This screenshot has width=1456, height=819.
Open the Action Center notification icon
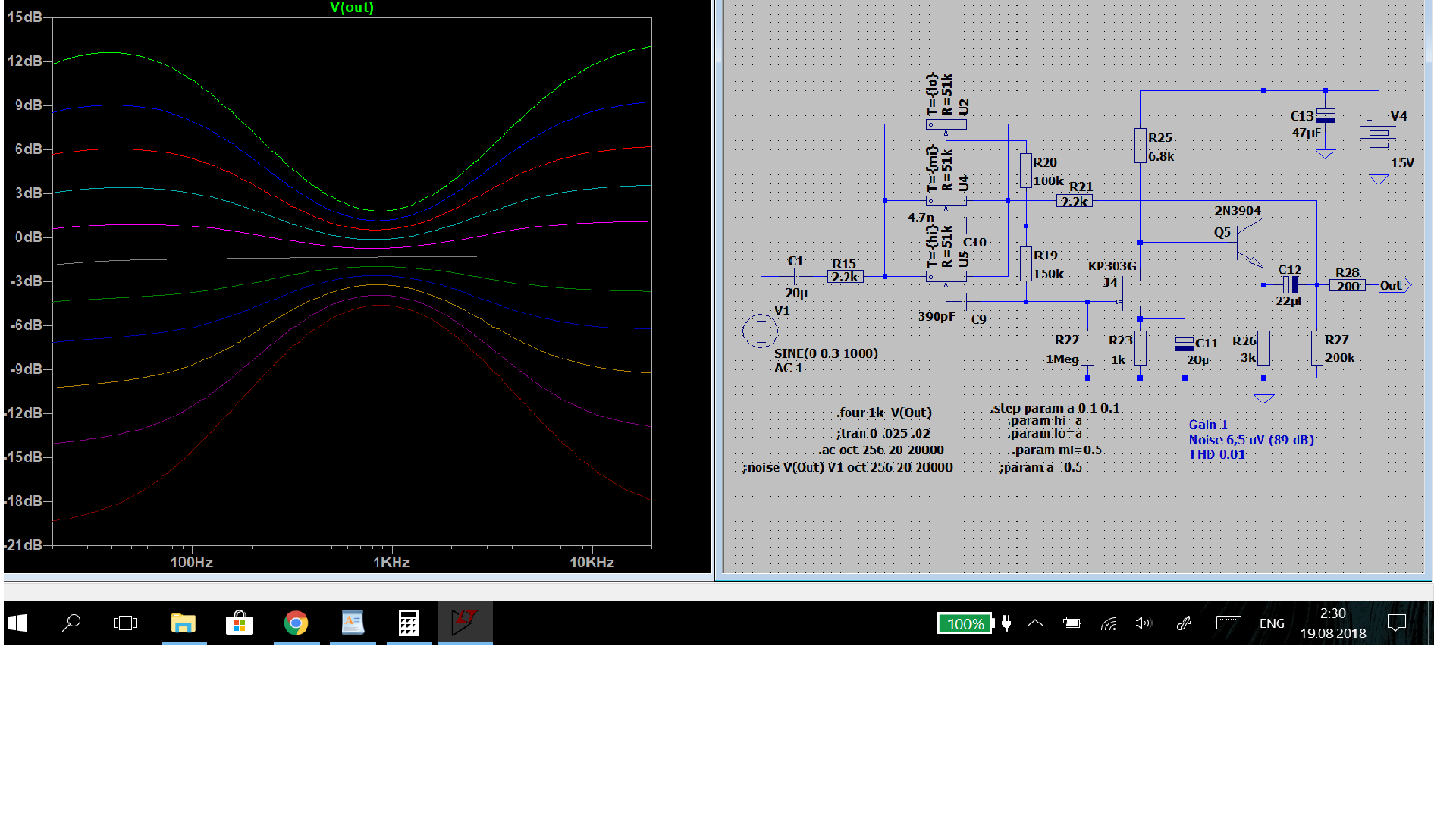tap(1396, 623)
